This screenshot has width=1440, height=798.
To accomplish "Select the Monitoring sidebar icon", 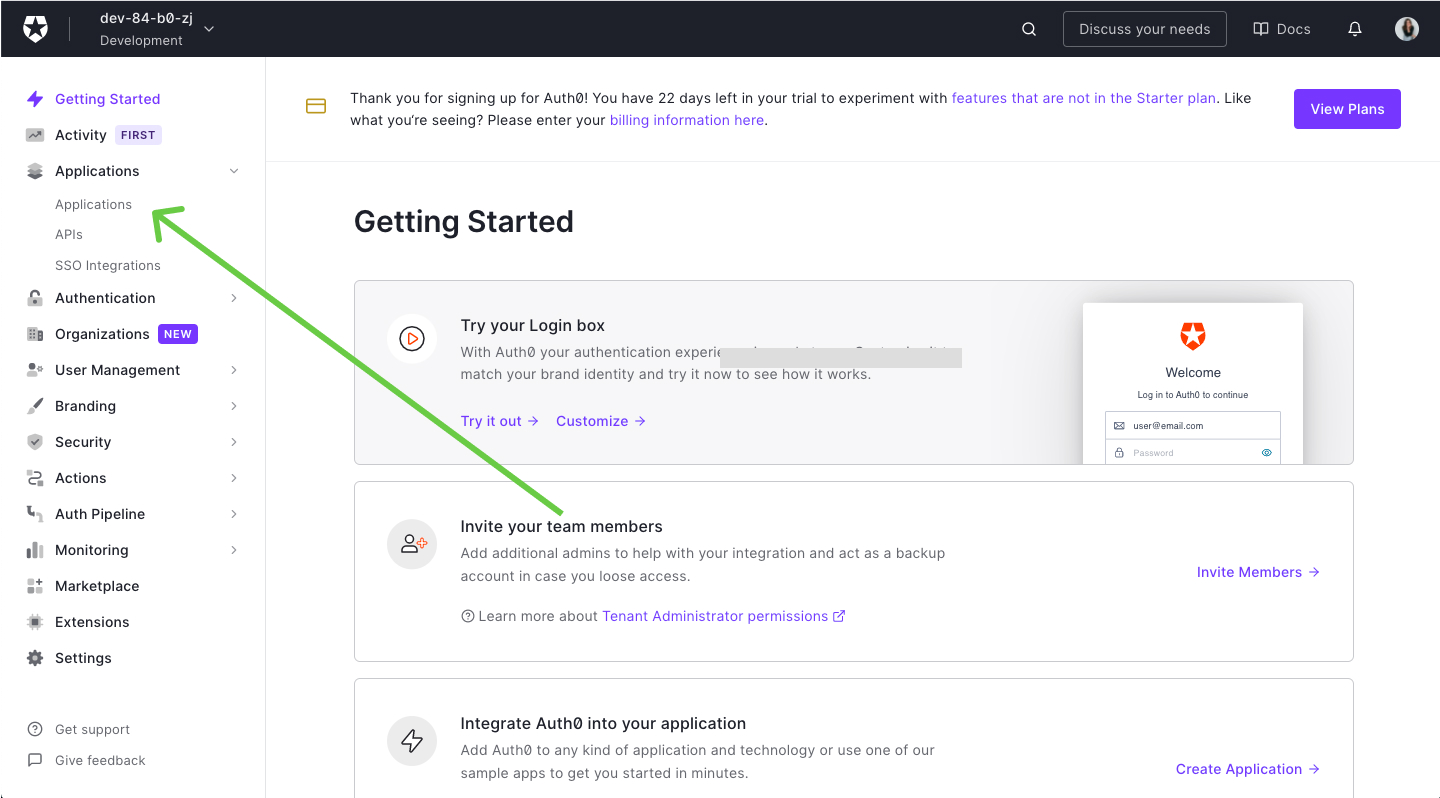I will [33, 549].
